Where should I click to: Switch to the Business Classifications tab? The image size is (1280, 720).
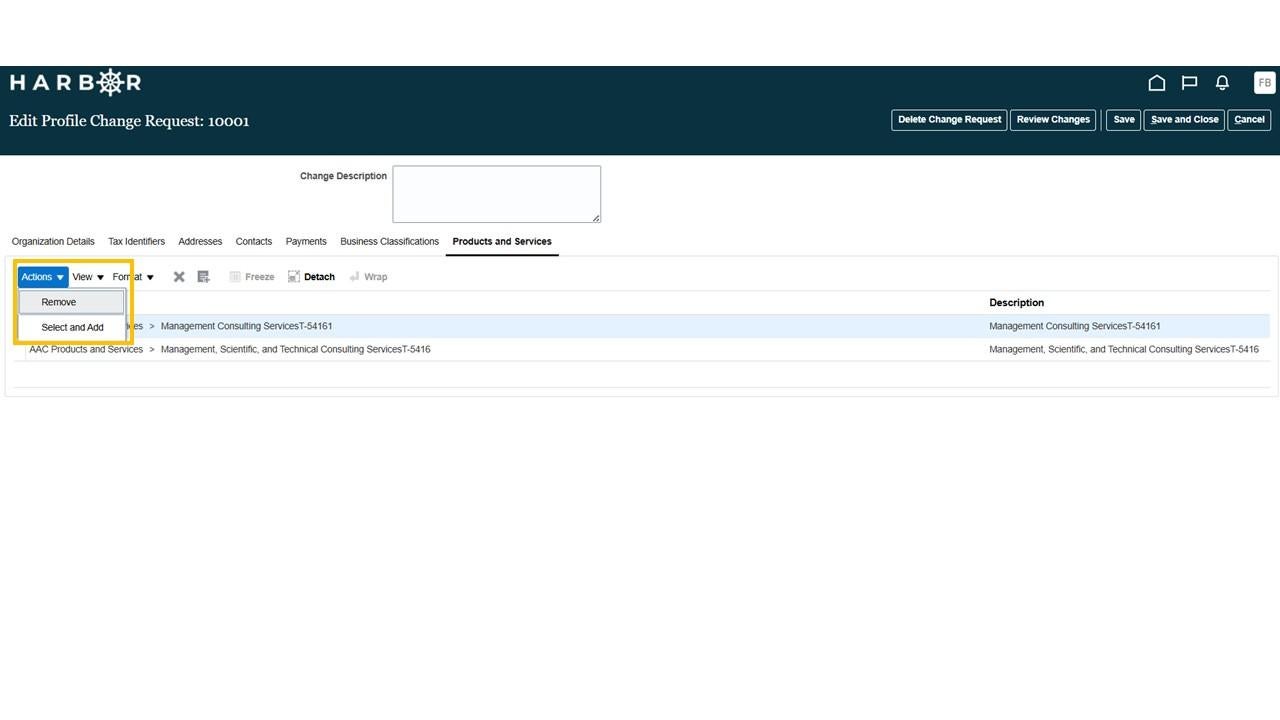point(389,241)
